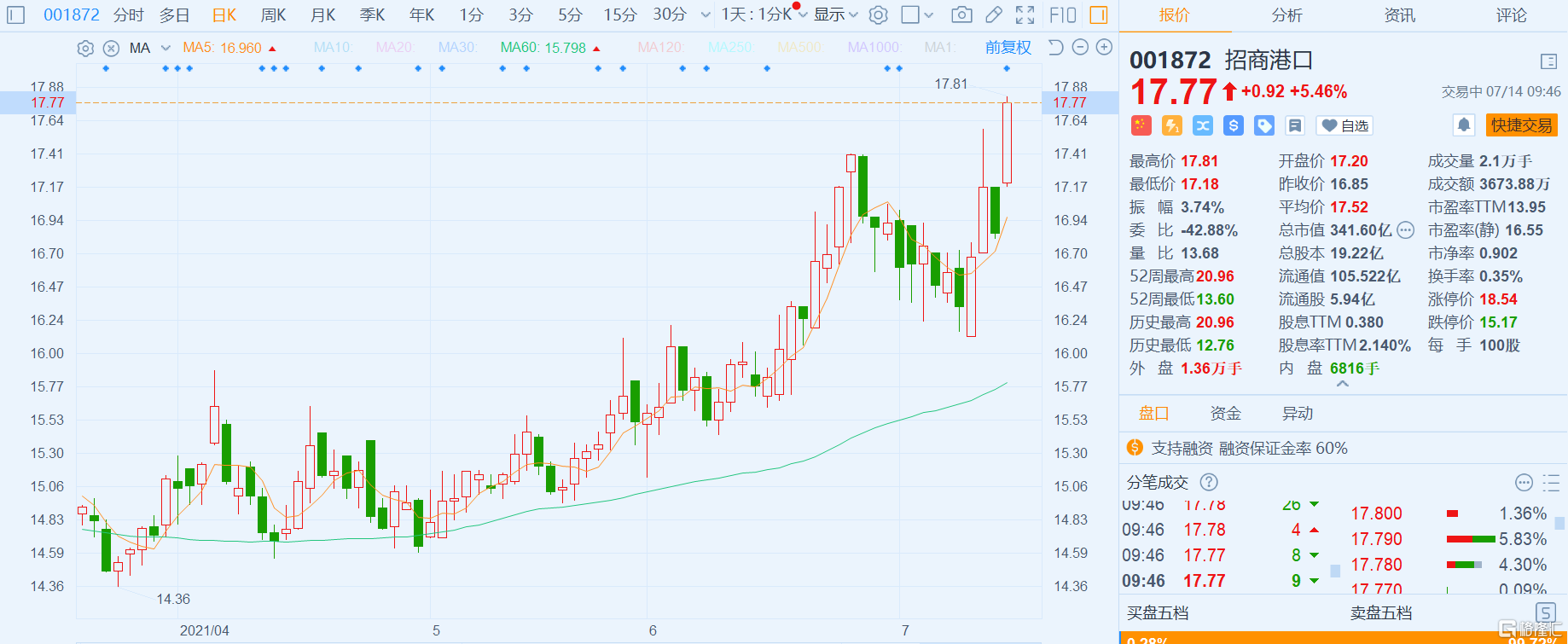Viewport: 1568px width, 644px height.
Task: Remove the MA indicator with X icon
Action: click(x=111, y=49)
